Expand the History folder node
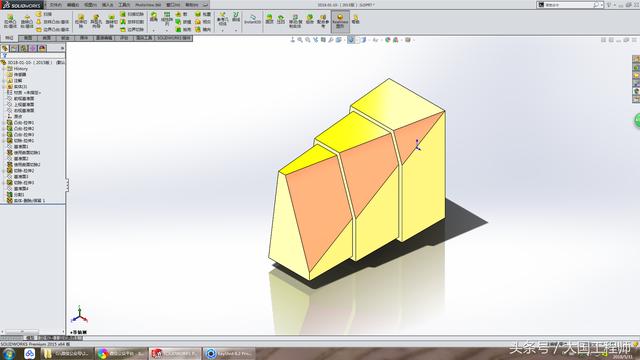This screenshot has width=640, height=360. 4,69
